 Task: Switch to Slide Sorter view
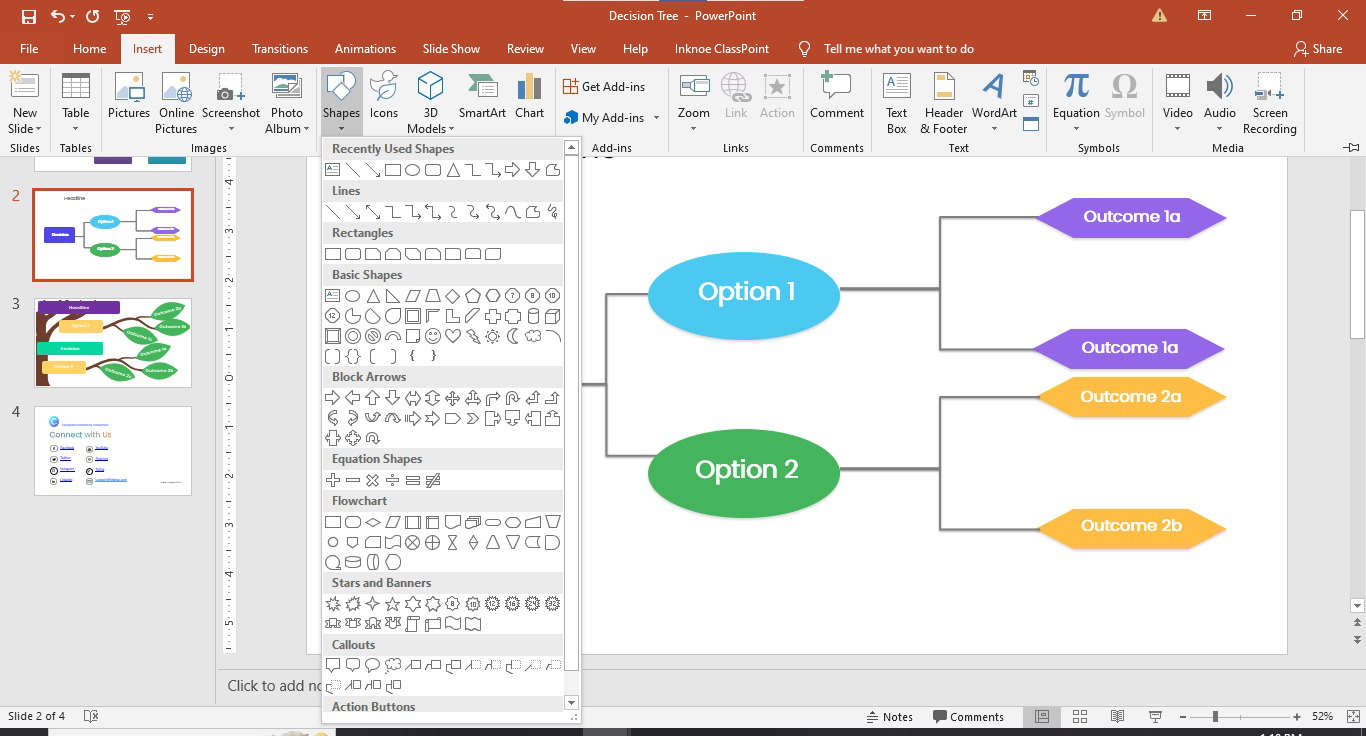click(x=1080, y=716)
